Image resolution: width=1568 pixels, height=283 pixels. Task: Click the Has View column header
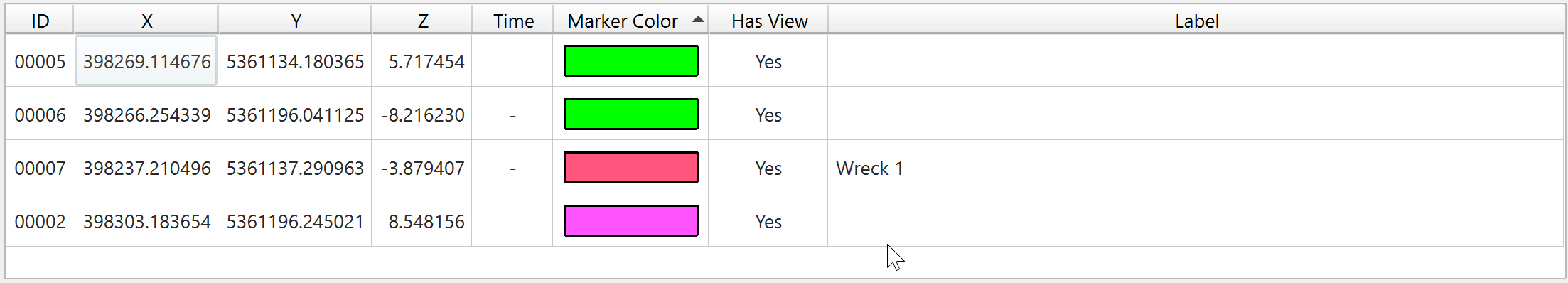pyautogui.click(x=768, y=21)
